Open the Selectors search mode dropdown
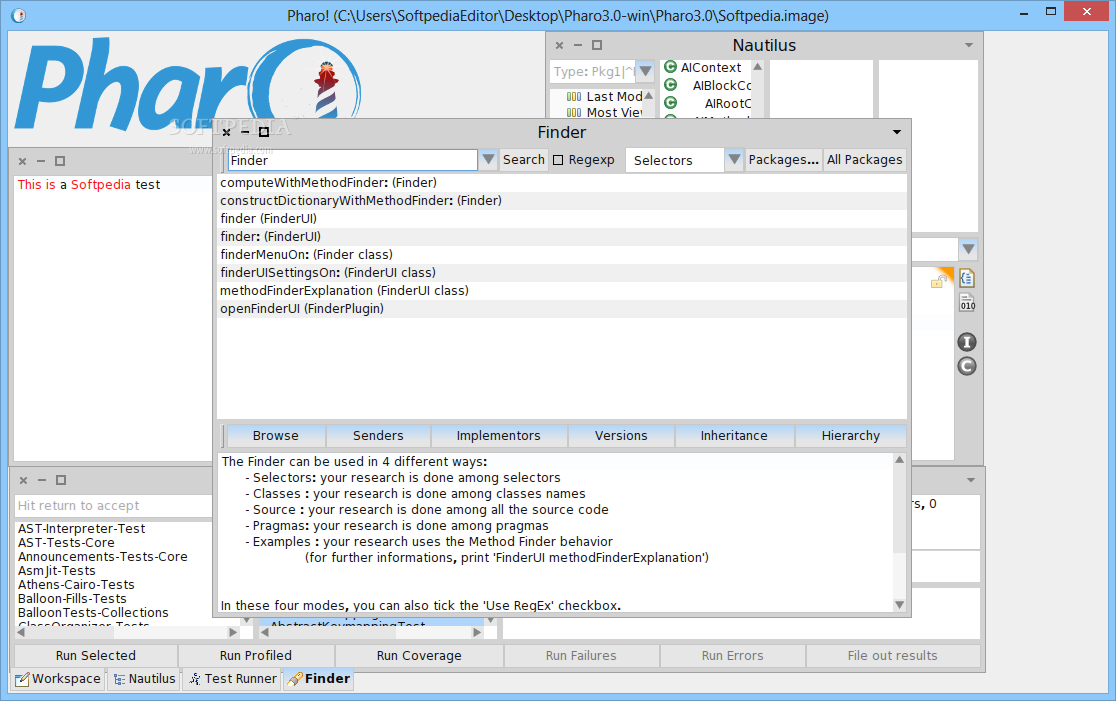Screen dimensions: 1116x701 pyautogui.click(x=735, y=159)
